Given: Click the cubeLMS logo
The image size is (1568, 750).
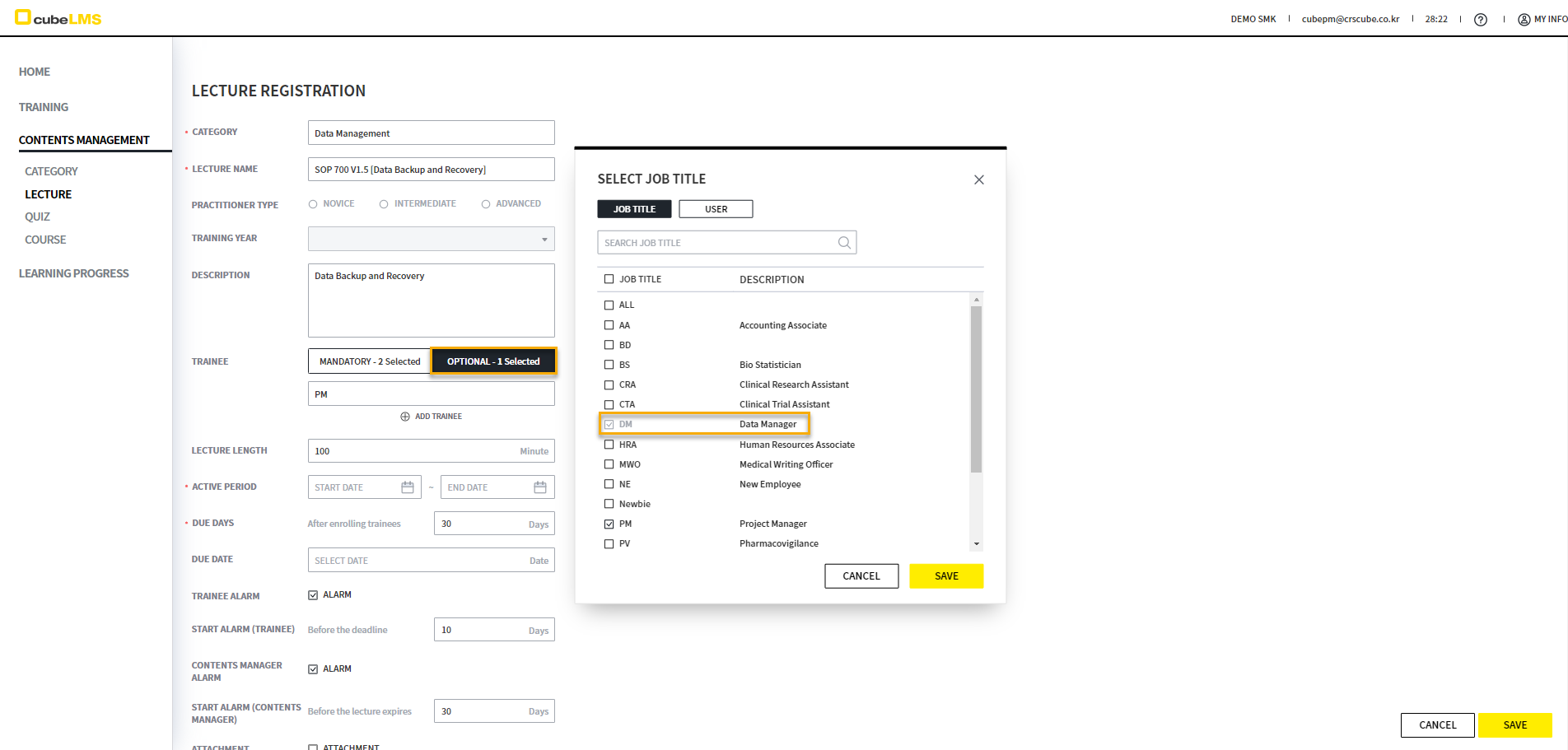Looking at the screenshot, I should click(x=58, y=18).
